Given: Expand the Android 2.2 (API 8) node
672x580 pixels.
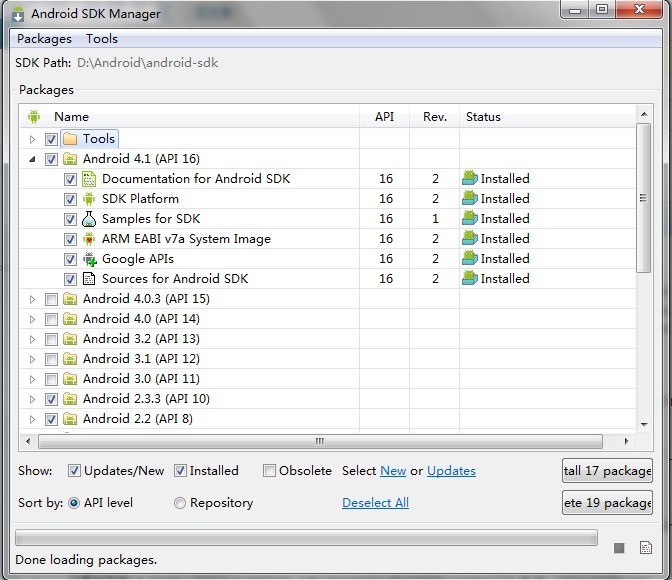Looking at the screenshot, I should [x=33, y=419].
